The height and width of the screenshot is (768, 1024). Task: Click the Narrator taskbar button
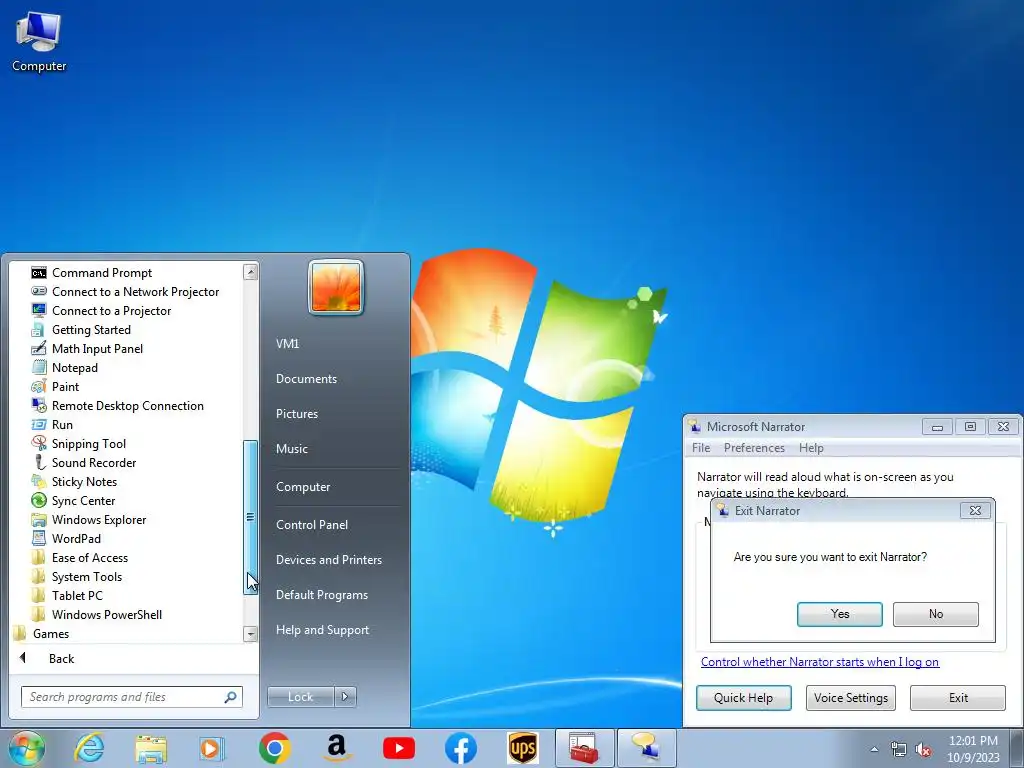point(647,748)
